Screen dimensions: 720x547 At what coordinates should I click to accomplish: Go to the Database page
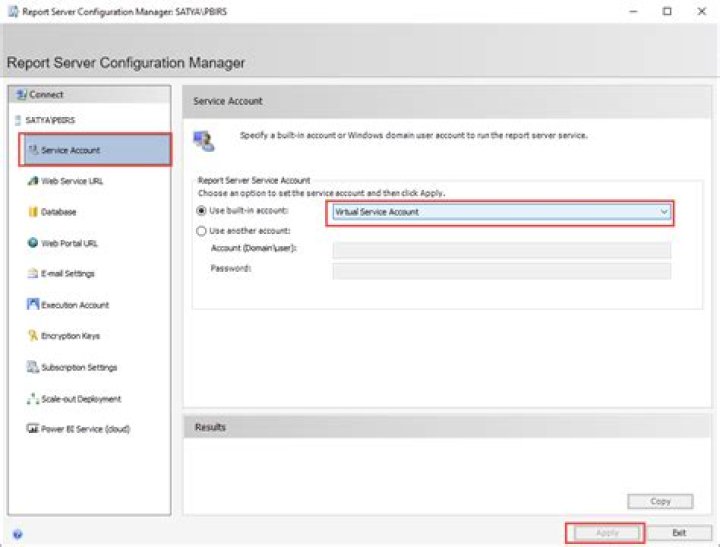click(x=58, y=212)
